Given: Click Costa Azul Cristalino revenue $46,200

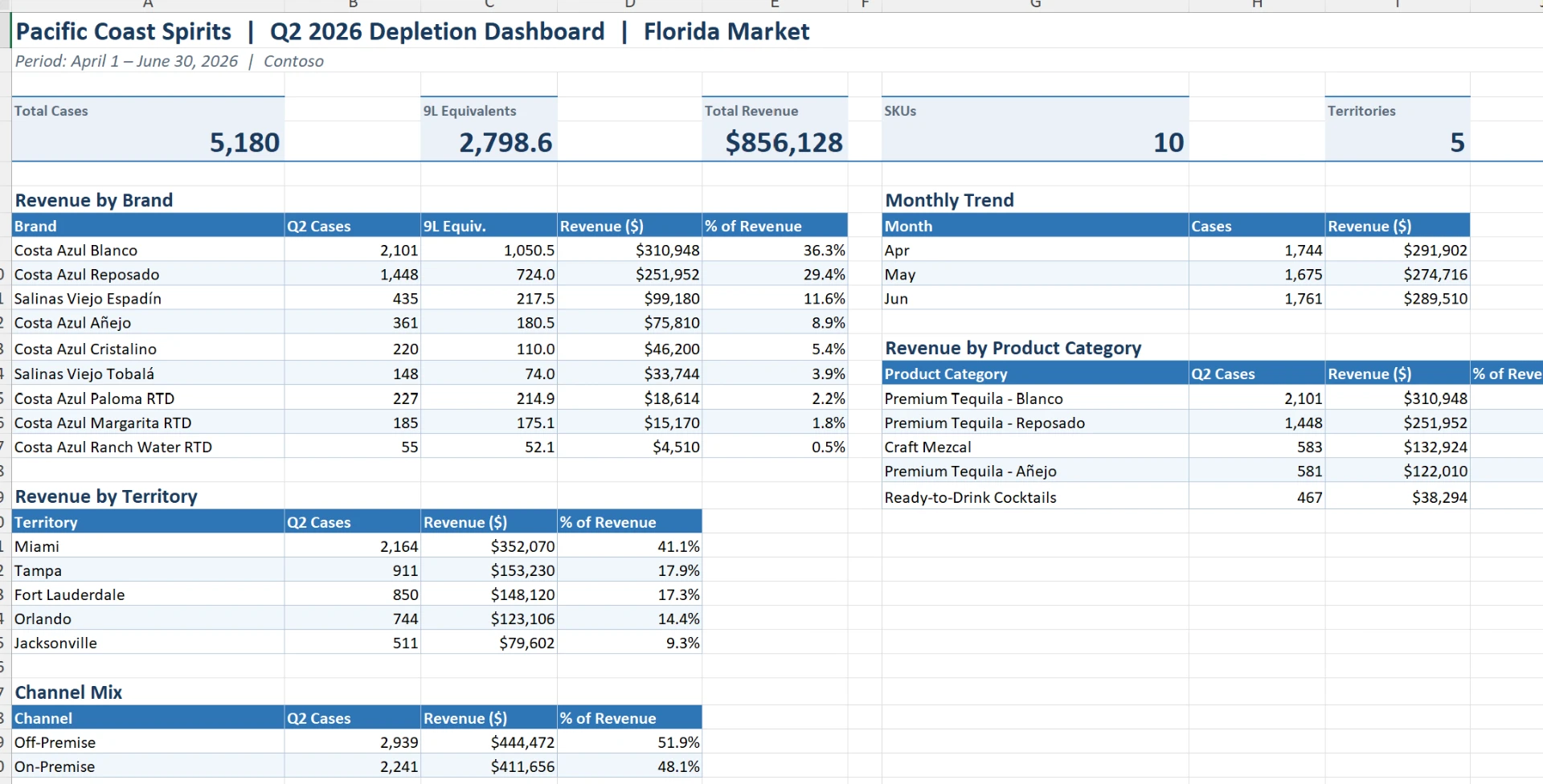Looking at the screenshot, I should click(629, 349).
